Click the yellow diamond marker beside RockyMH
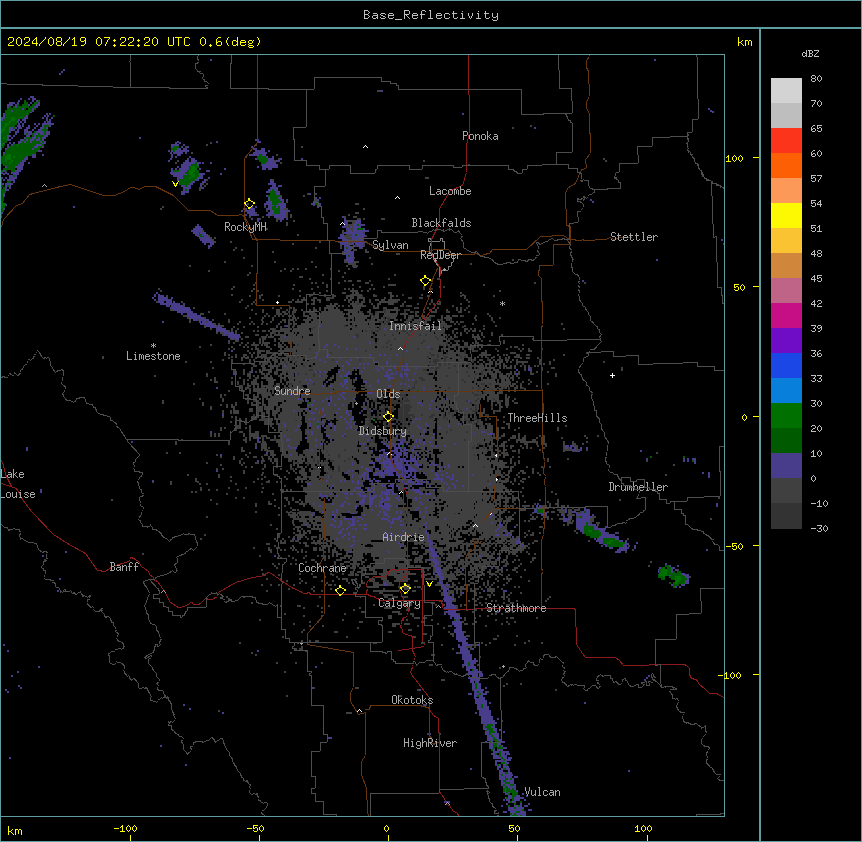Screen dimensions: 862x842 [250, 204]
